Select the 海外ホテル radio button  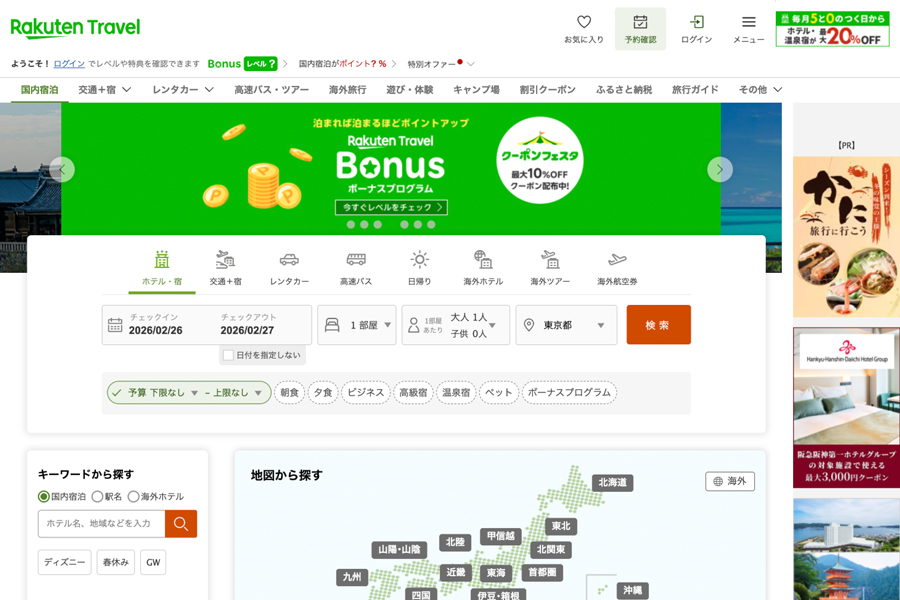coord(133,496)
